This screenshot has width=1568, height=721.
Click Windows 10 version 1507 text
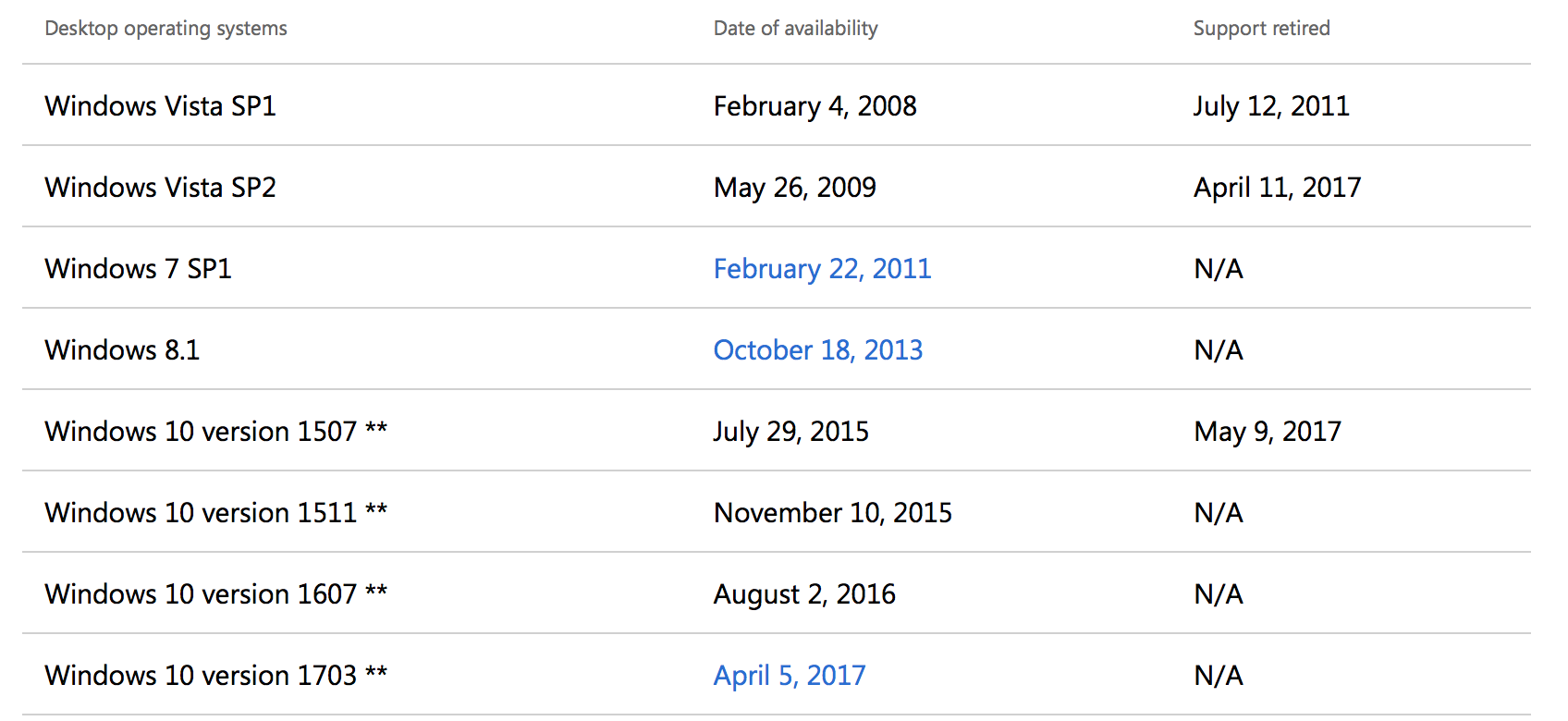pos(201,432)
